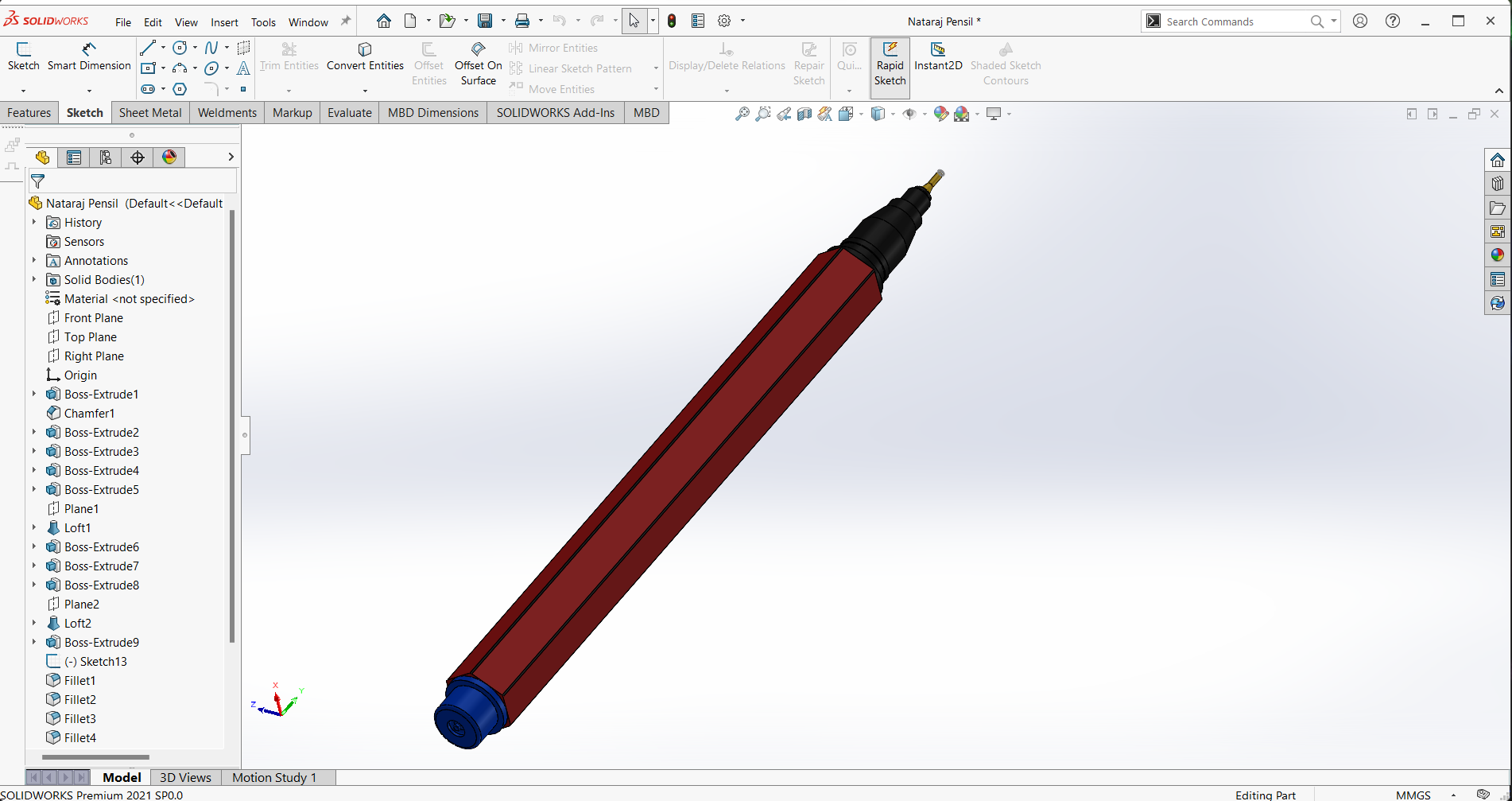
Task: Select the Arc sketch tool
Action: 180,68
